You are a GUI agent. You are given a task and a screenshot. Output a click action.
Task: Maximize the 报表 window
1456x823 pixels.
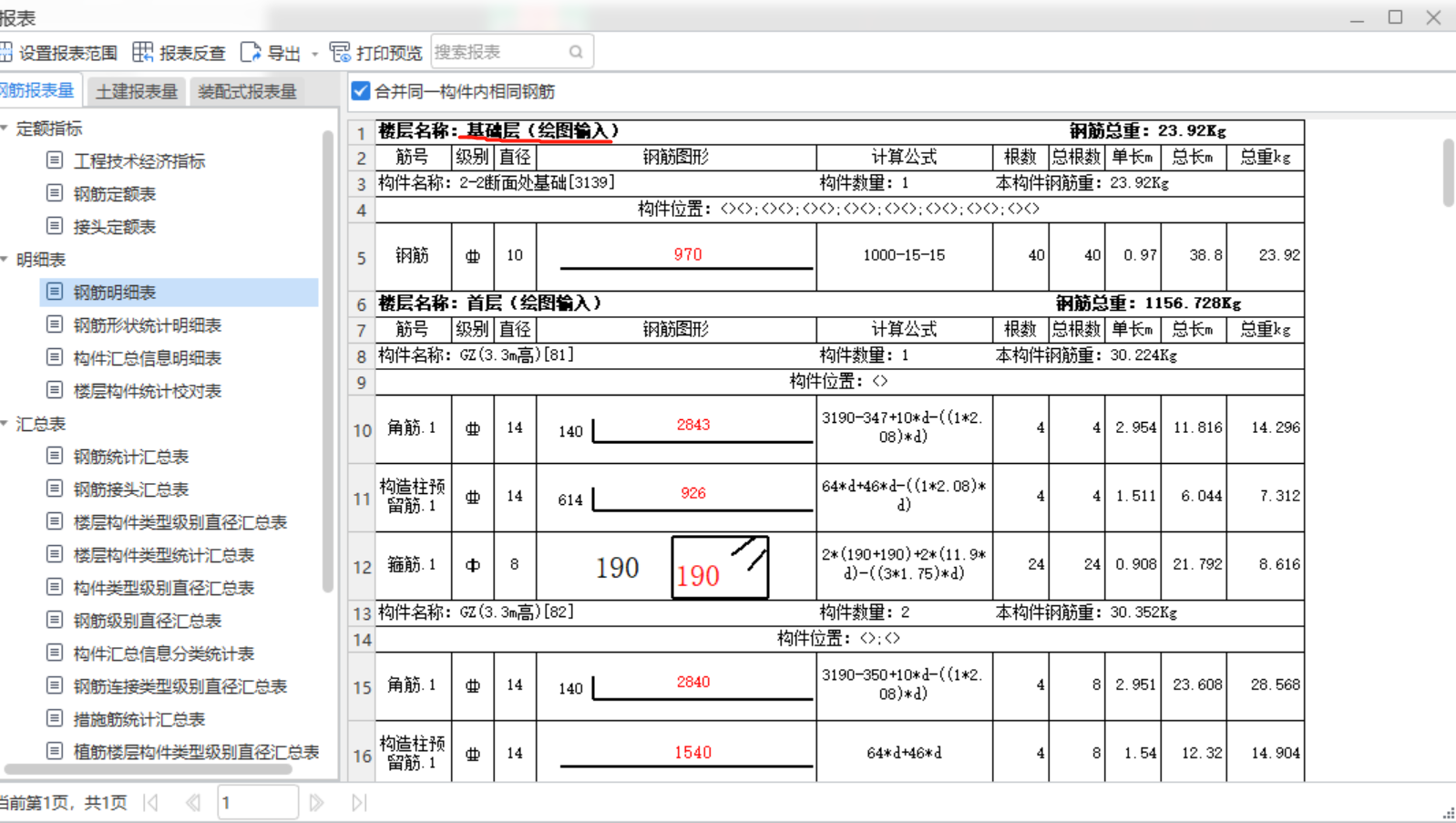[1395, 16]
